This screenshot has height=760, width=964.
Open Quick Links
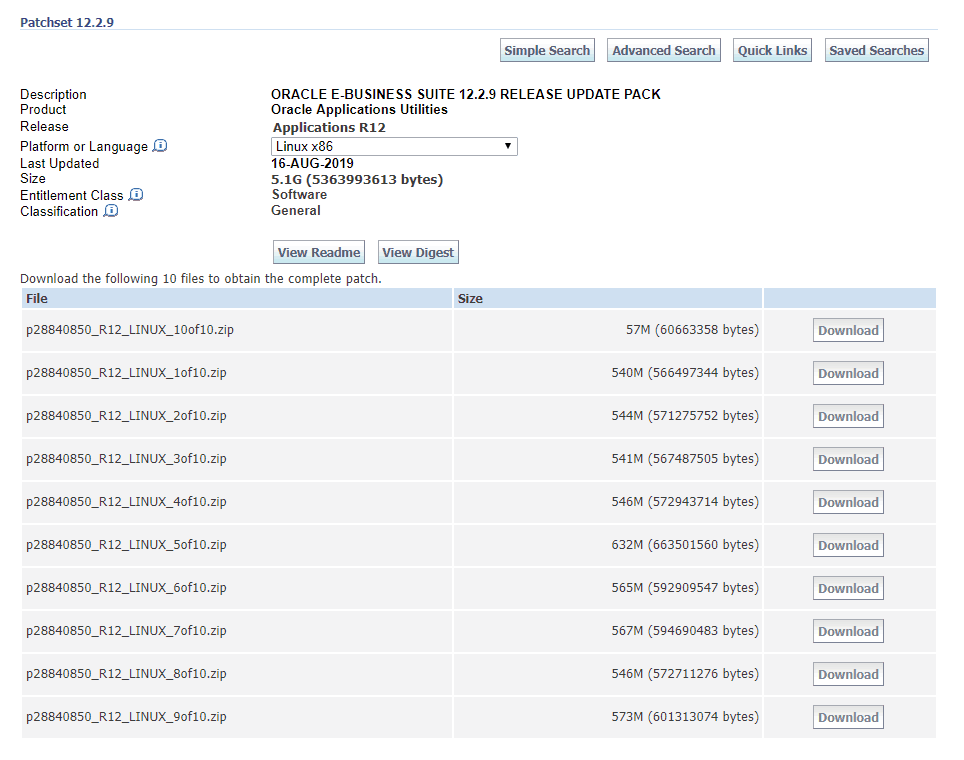point(772,50)
